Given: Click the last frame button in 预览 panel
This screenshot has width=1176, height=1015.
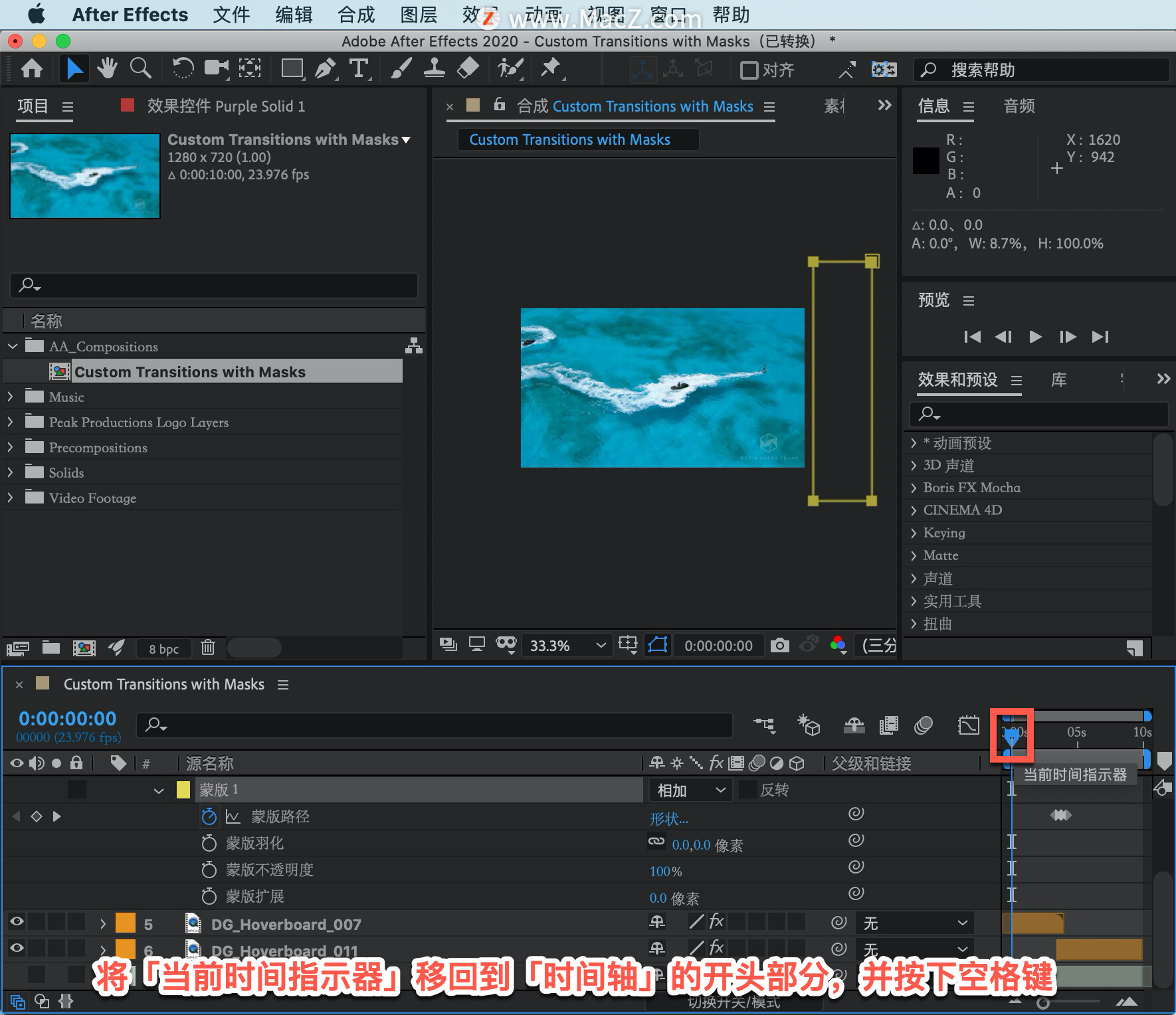Looking at the screenshot, I should (x=1100, y=337).
